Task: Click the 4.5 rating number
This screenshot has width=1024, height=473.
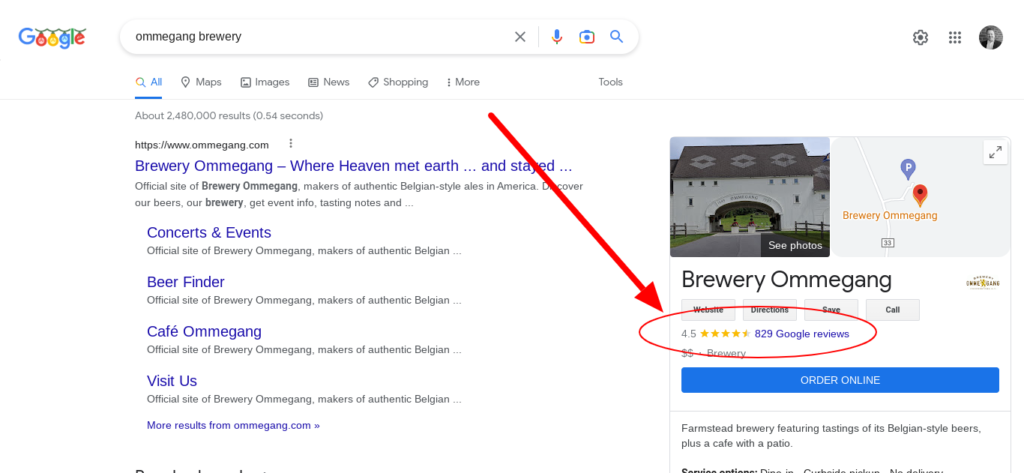Action: pos(688,334)
